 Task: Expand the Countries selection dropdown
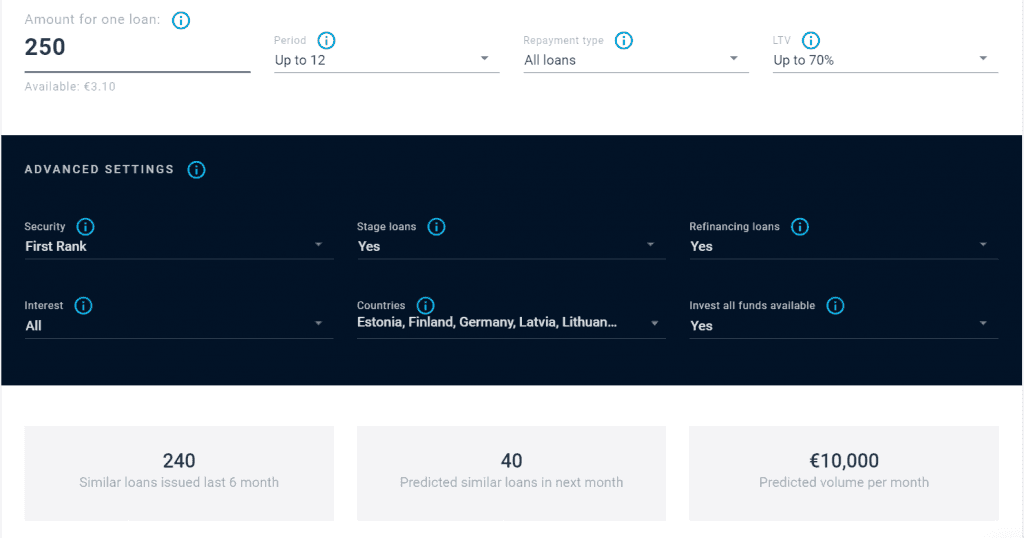510,323
